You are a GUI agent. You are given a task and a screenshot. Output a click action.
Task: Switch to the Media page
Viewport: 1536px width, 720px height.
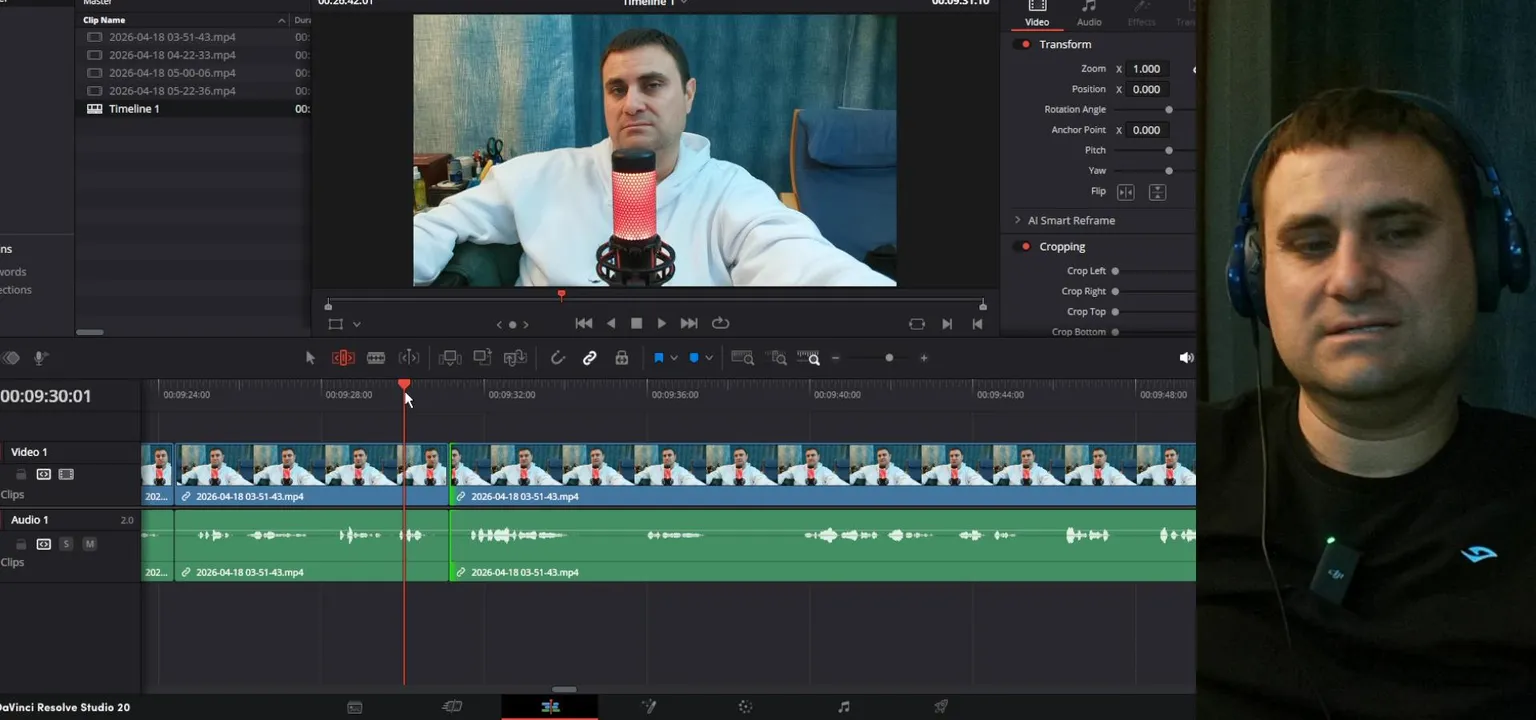click(354, 707)
